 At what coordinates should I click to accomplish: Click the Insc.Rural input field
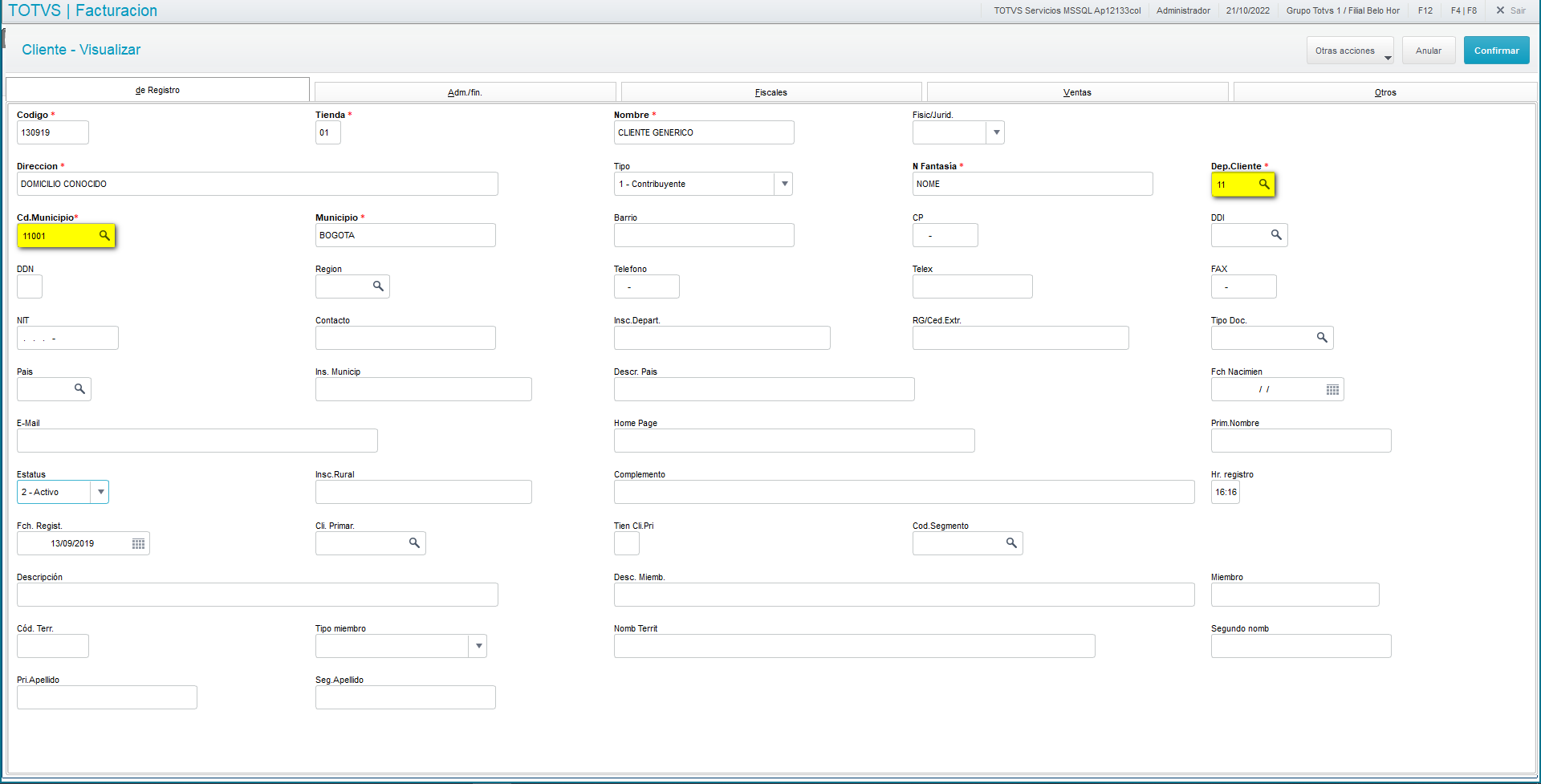[424, 492]
